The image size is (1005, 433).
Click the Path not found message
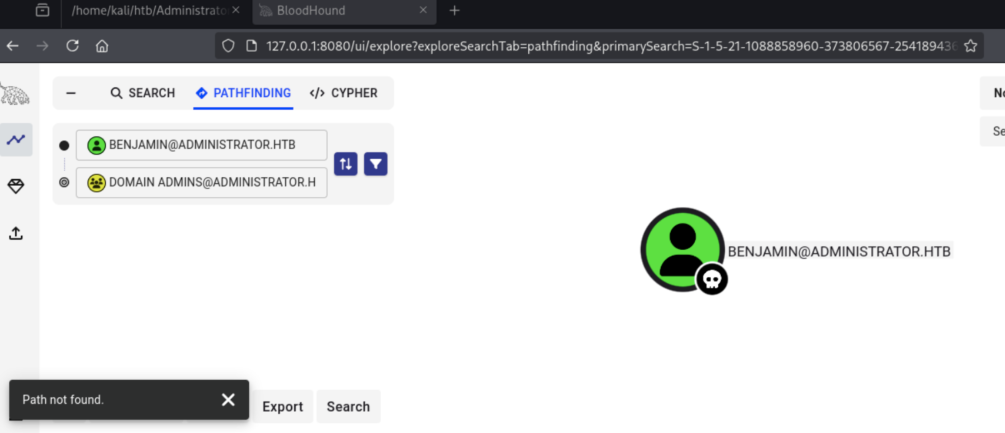(63, 400)
